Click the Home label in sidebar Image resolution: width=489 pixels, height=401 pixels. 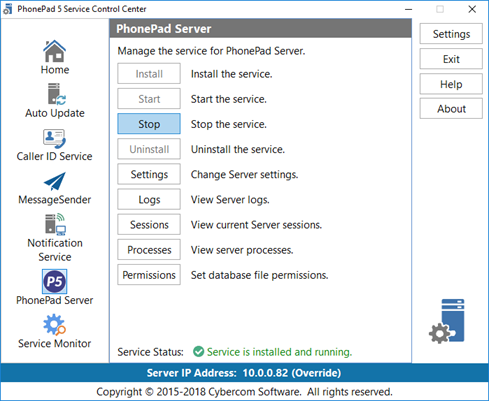click(x=55, y=70)
